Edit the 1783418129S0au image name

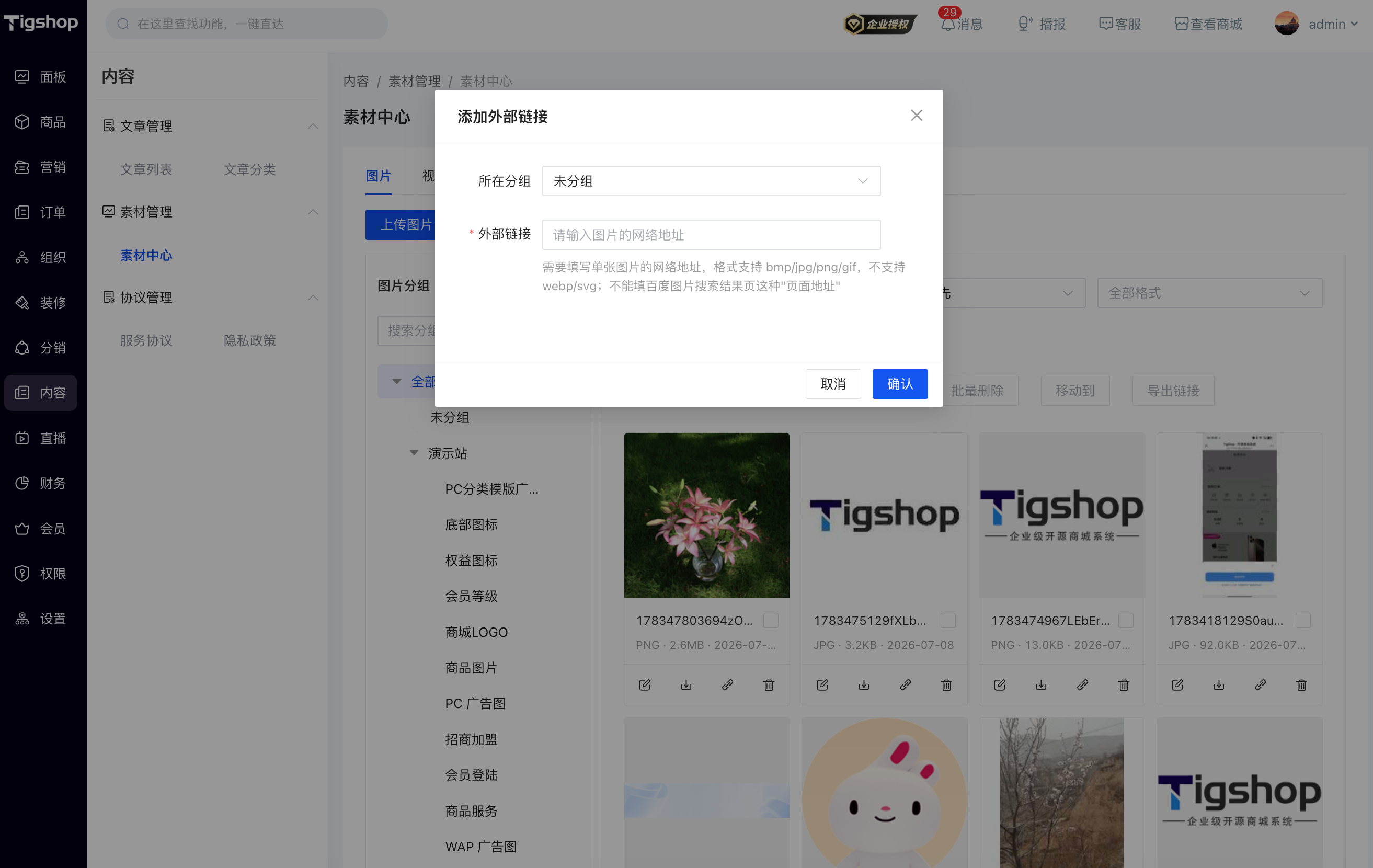(x=1177, y=685)
